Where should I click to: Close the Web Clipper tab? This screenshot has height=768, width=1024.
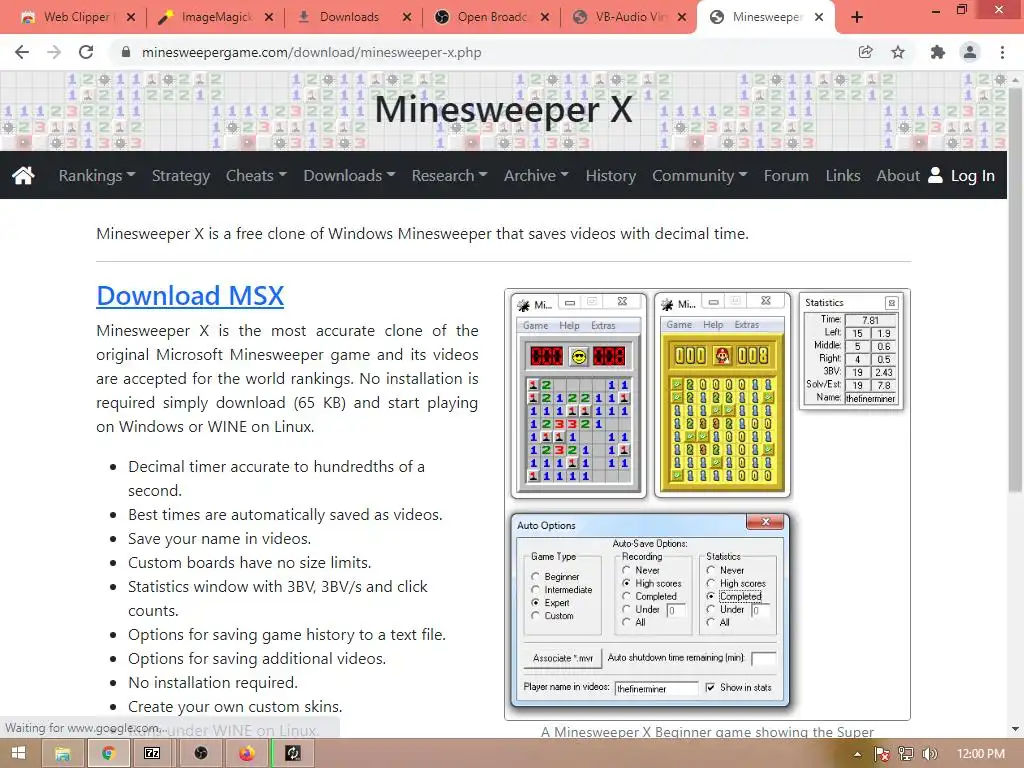(x=131, y=18)
